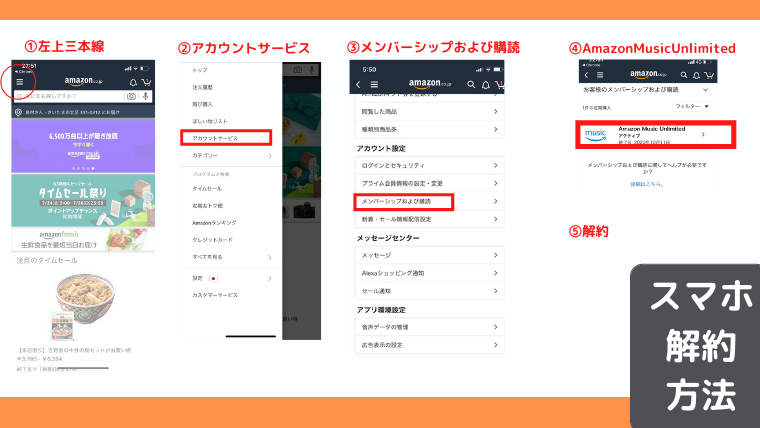Expand the 新着・セール情報配信設定 chevron
This screenshot has width=760, height=428.
click(495, 219)
